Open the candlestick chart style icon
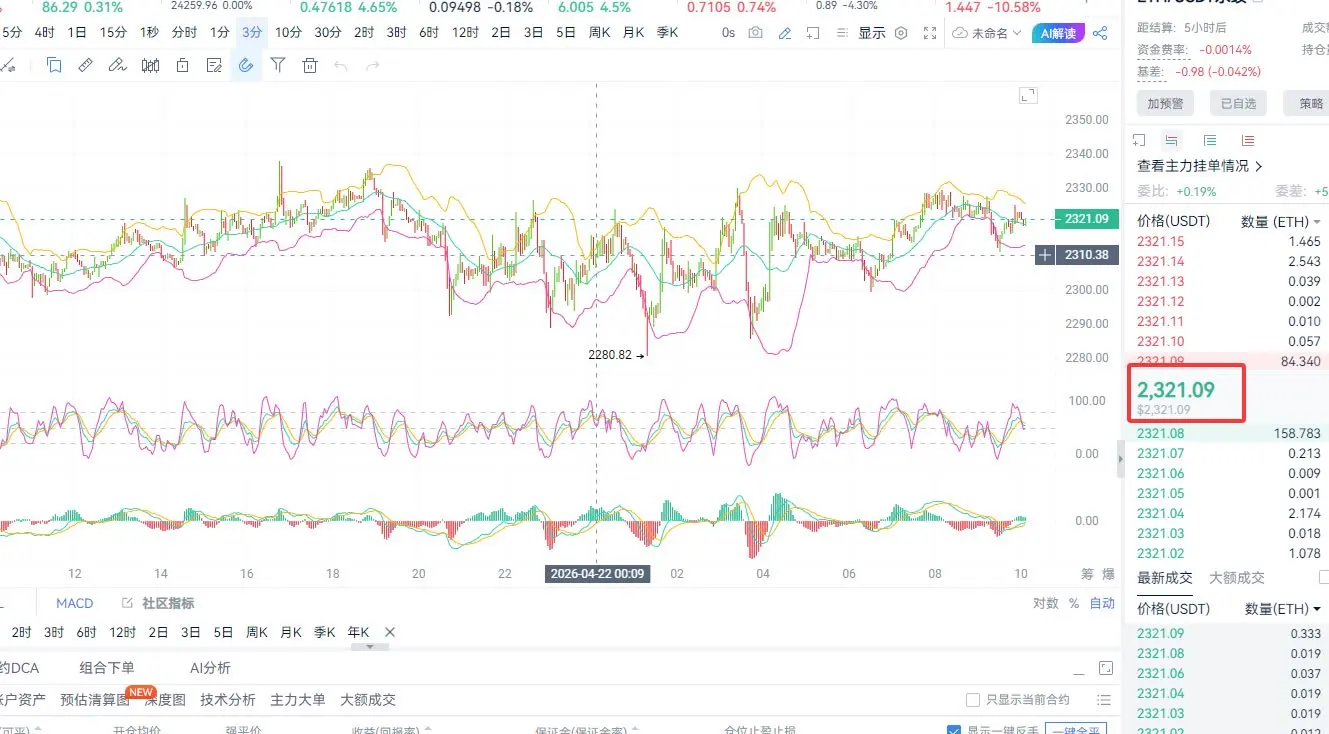Image resolution: width=1329 pixels, height=734 pixels. [150, 66]
